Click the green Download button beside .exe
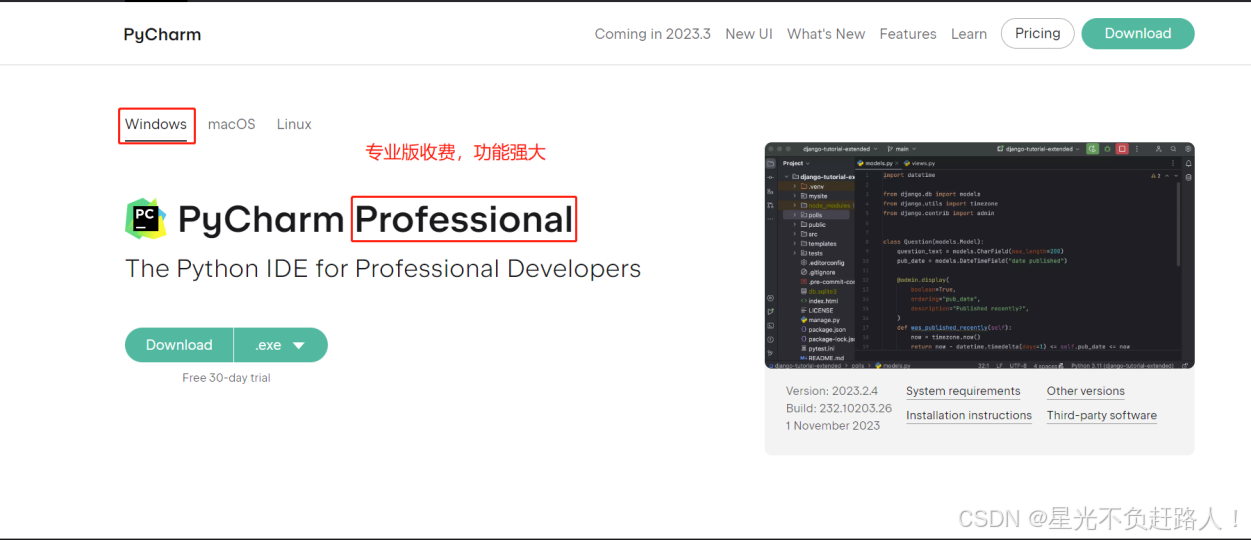This screenshot has height=540, width=1251. pyautogui.click(x=179, y=345)
